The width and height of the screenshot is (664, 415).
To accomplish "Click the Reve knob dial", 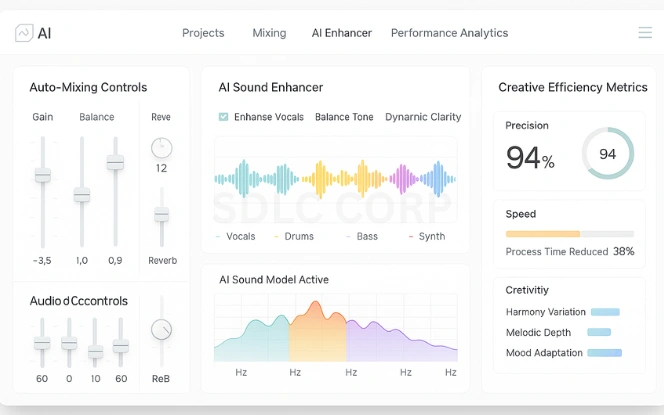I will click(x=161, y=148).
